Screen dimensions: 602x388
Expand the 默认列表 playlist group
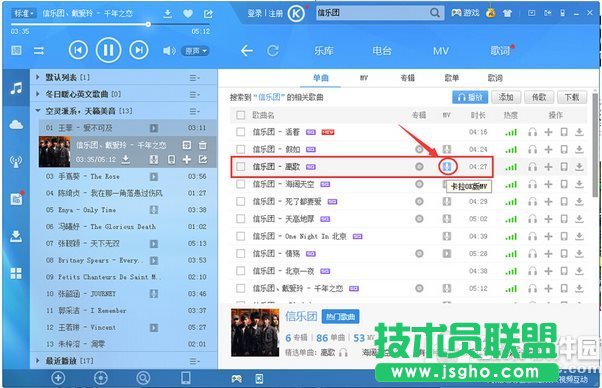tap(37, 78)
